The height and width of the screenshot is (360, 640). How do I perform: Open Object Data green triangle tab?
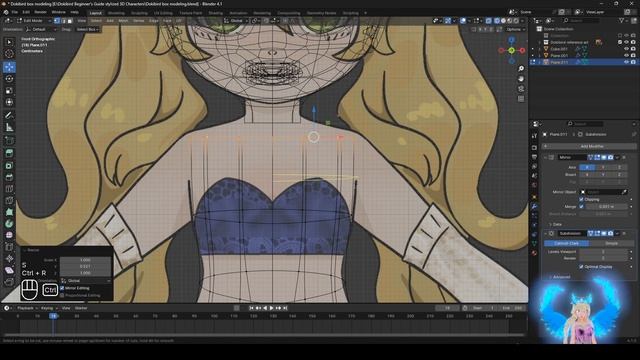pyautogui.click(x=534, y=244)
